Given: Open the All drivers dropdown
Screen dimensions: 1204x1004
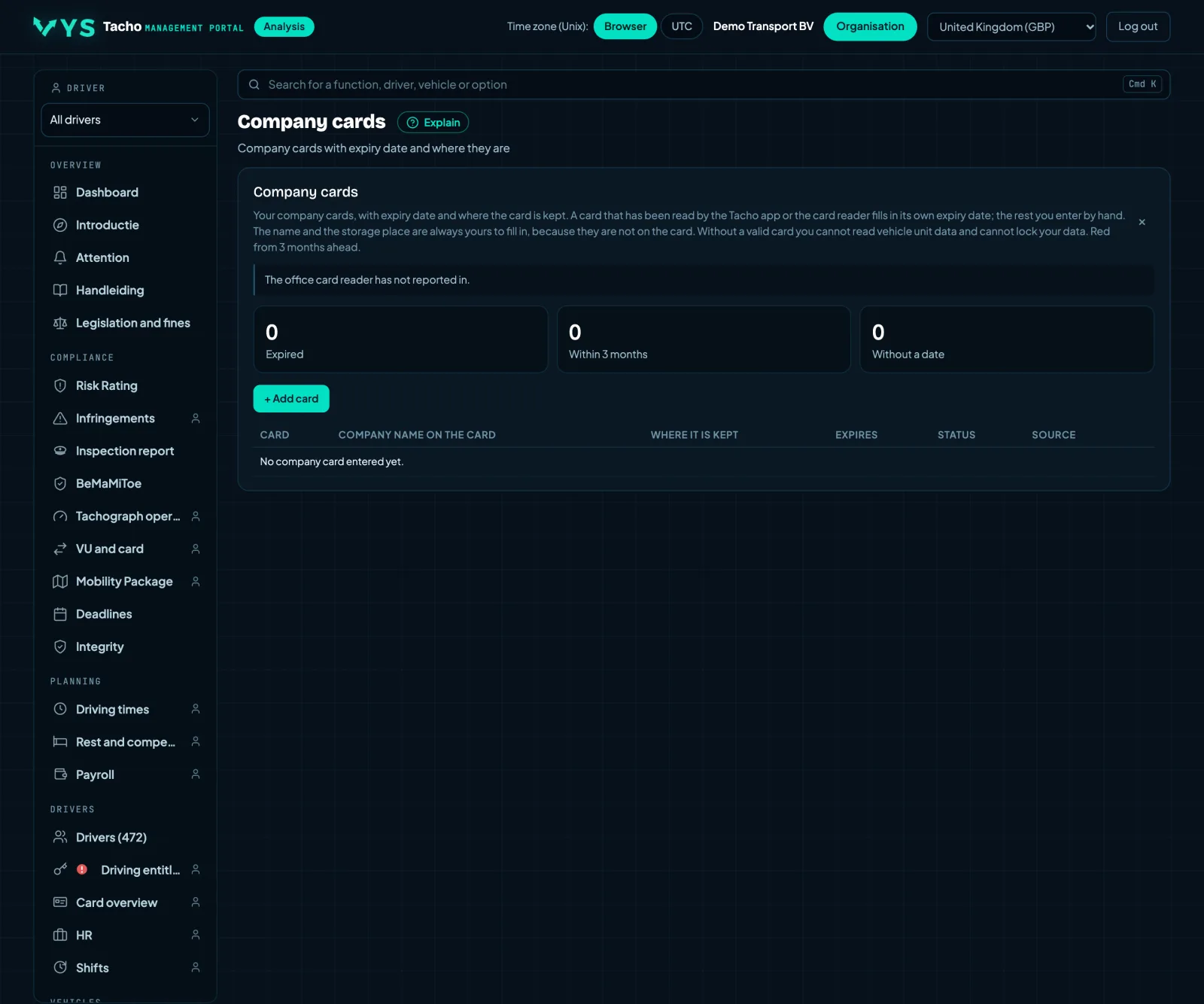Looking at the screenshot, I should tap(125, 120).
